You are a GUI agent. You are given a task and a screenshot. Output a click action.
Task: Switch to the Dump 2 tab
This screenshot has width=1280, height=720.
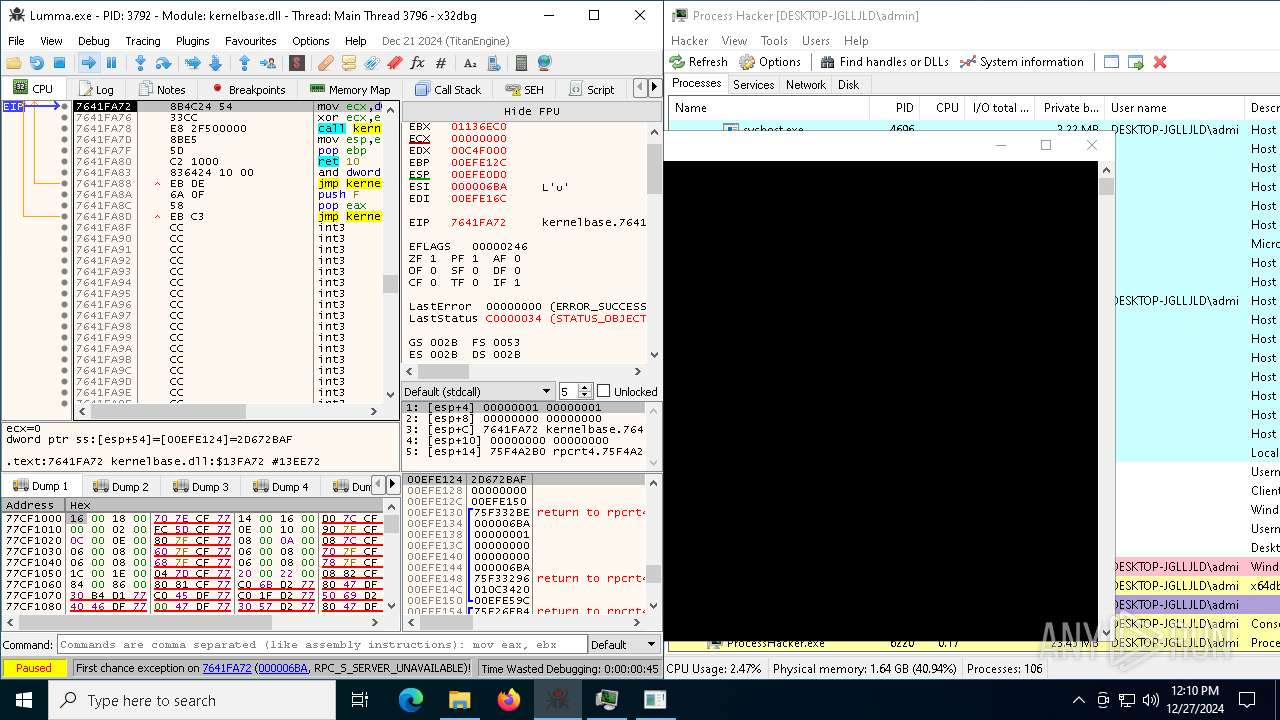click(121, 486)
